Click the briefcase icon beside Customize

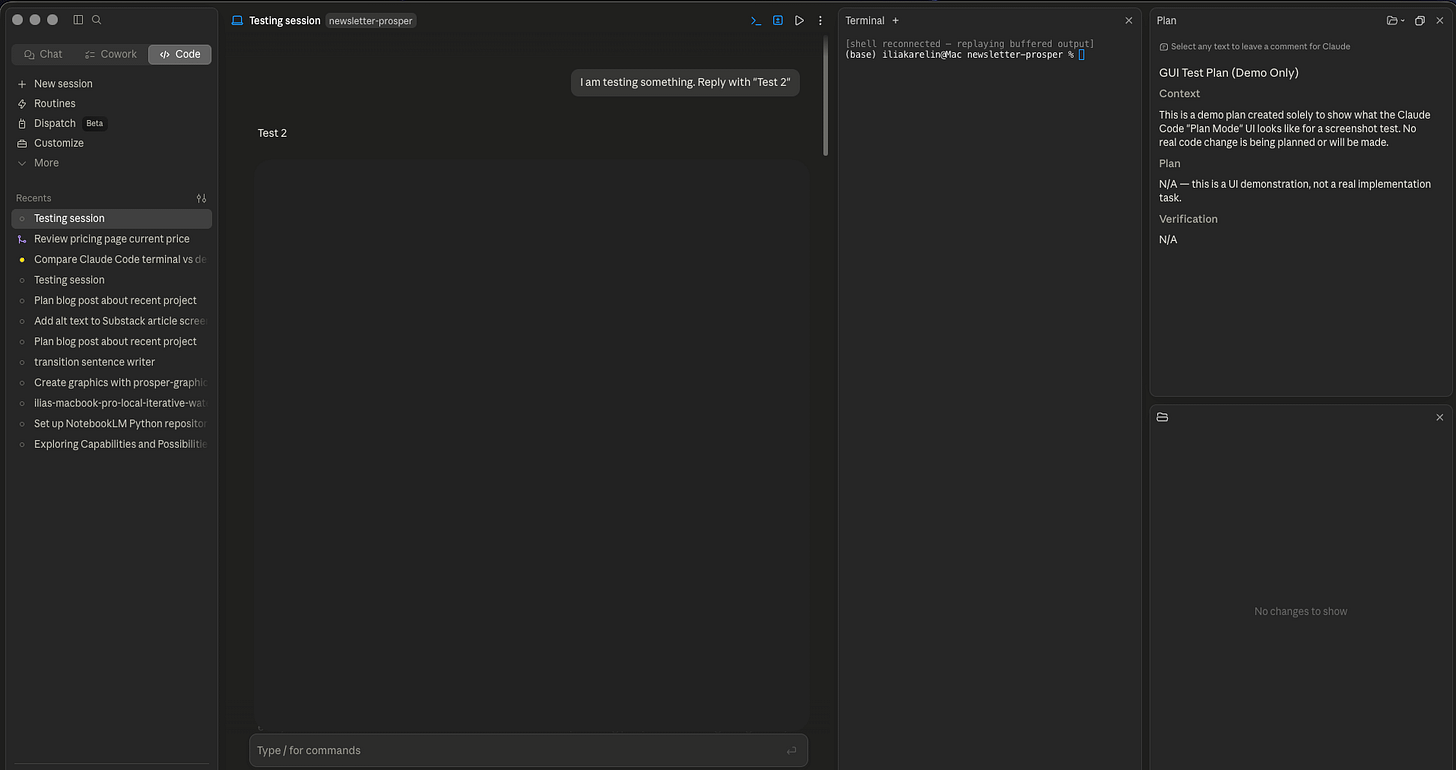click(22, 143)
